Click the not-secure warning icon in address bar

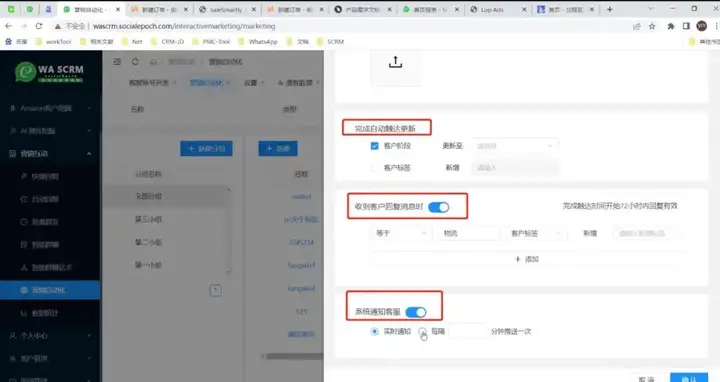(x=58, y=26)
